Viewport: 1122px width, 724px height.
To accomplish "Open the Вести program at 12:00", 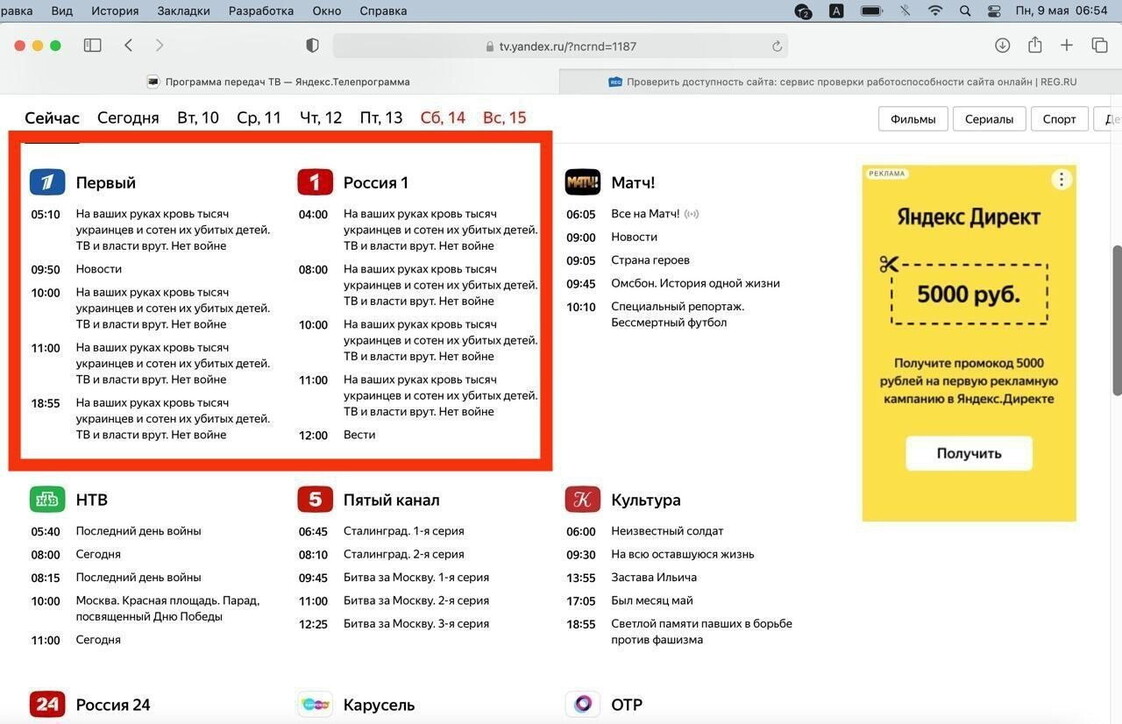I will coord(359,434).
